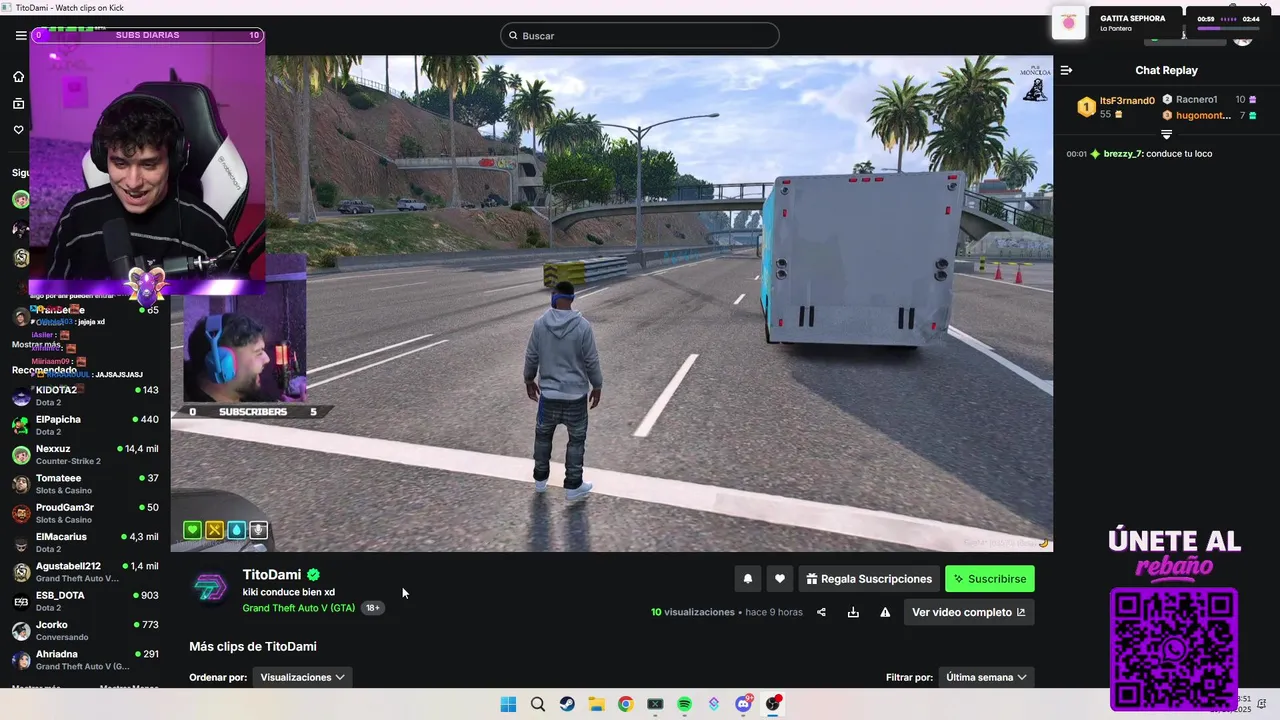Screen dimensions: 1280x720
Task: Click the clip video player area
Action: click(x=612, y=303)
